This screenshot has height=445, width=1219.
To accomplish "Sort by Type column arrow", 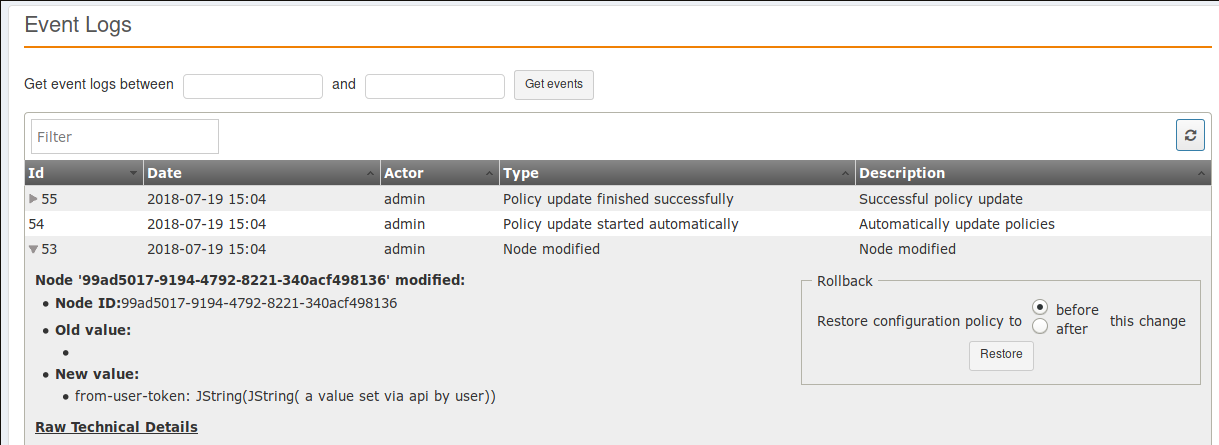I will (847, 174).
